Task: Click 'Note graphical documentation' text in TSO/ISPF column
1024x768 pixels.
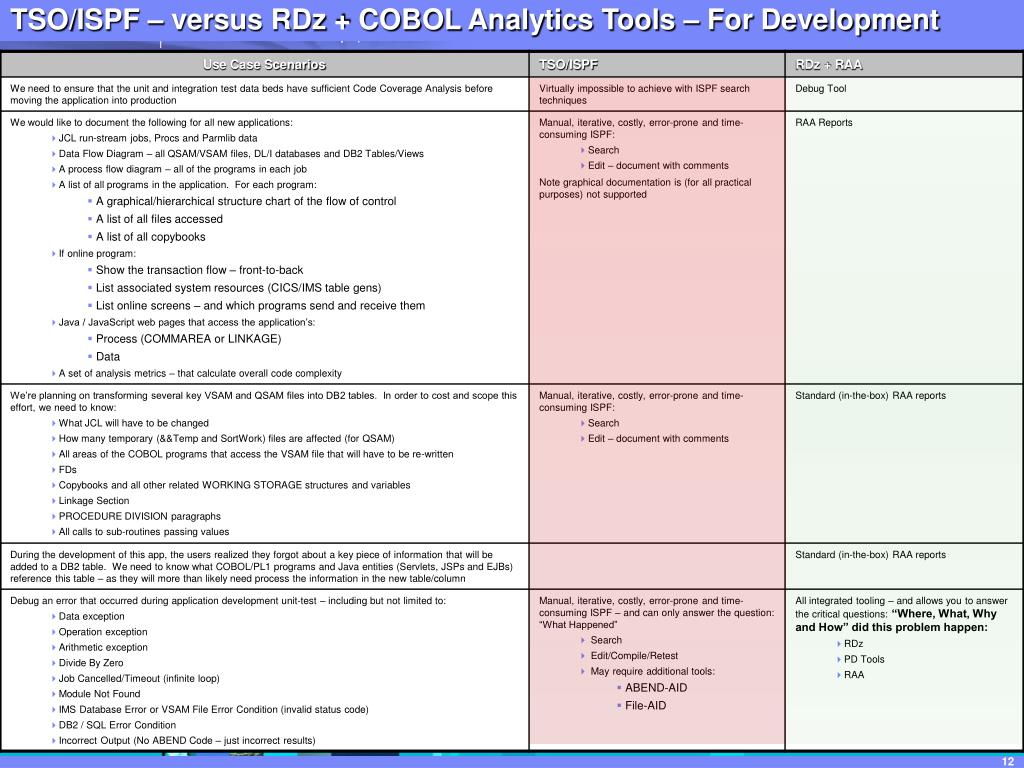Action: tap(645, 188)
